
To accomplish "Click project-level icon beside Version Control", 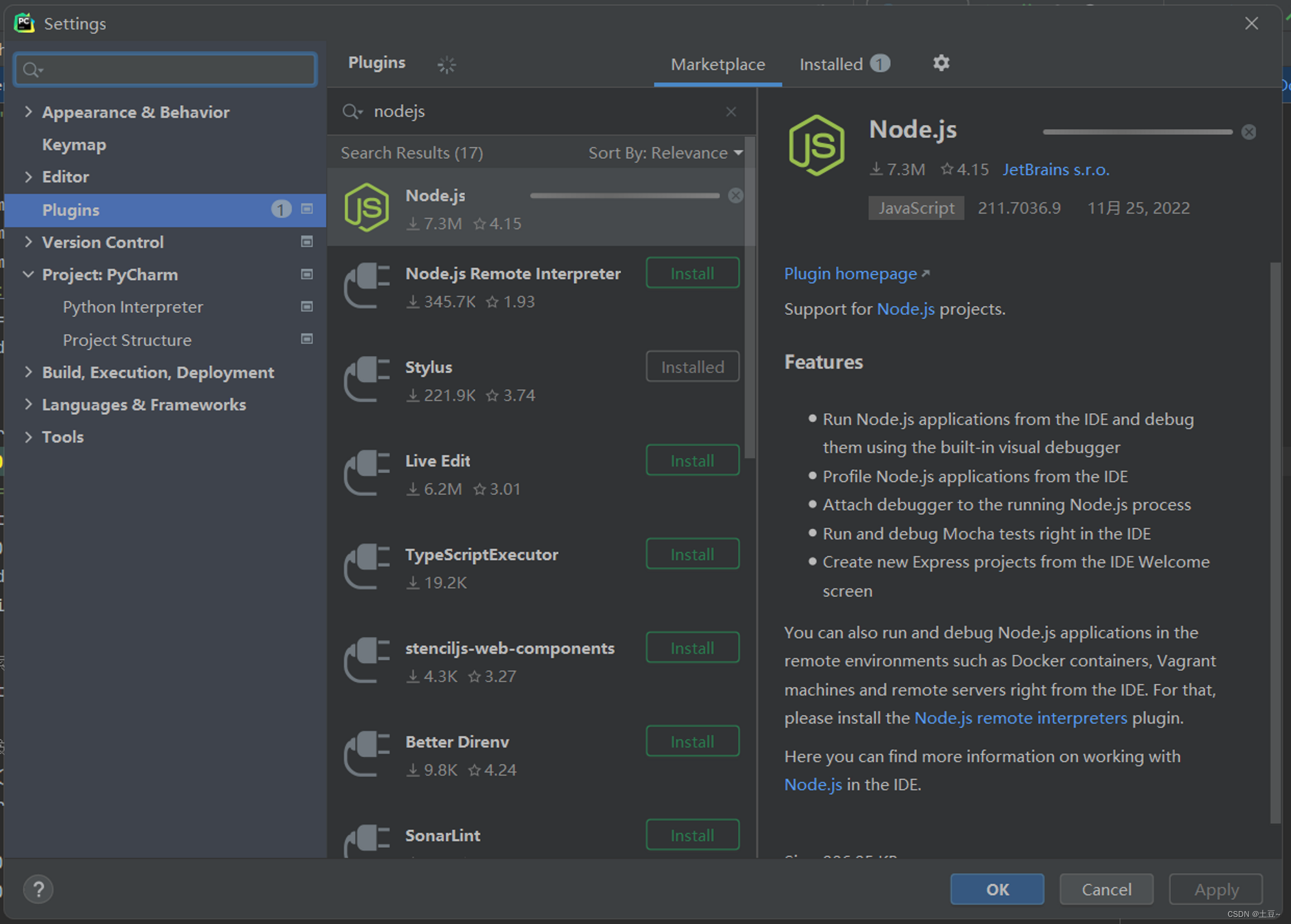I will coord(307,242).
